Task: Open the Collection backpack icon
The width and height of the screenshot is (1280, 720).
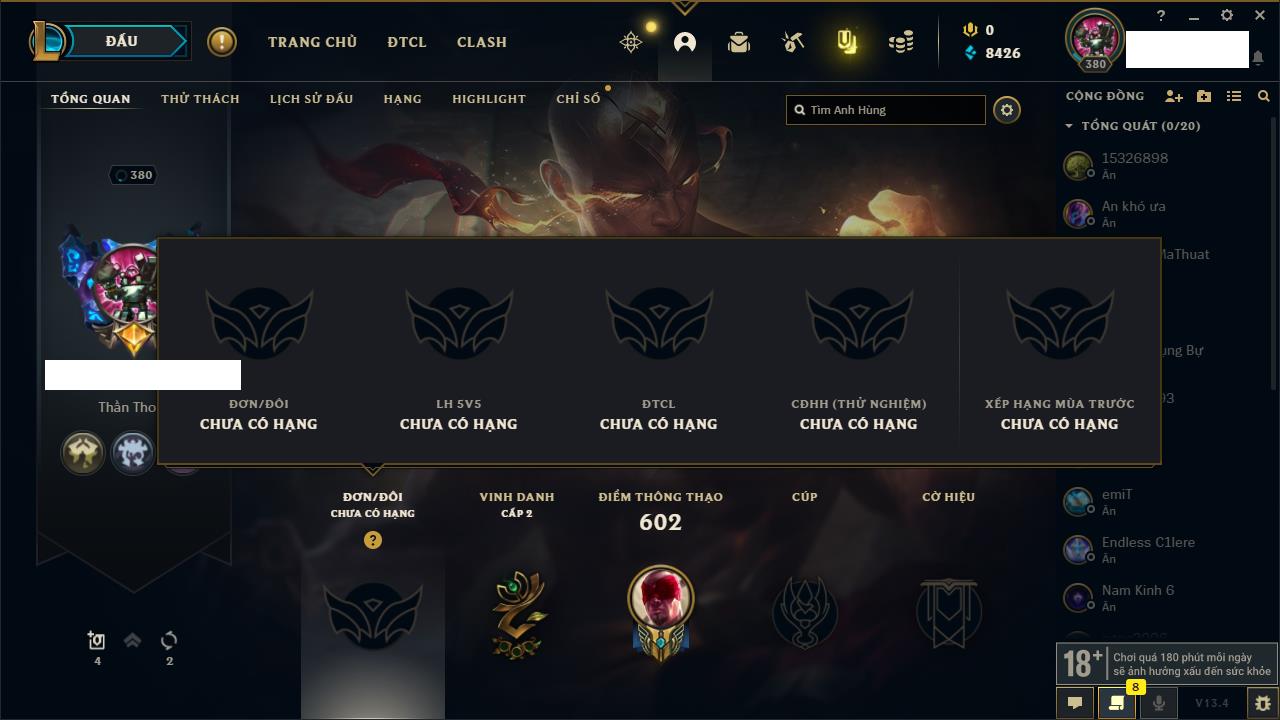Action: tap(739, 42)
